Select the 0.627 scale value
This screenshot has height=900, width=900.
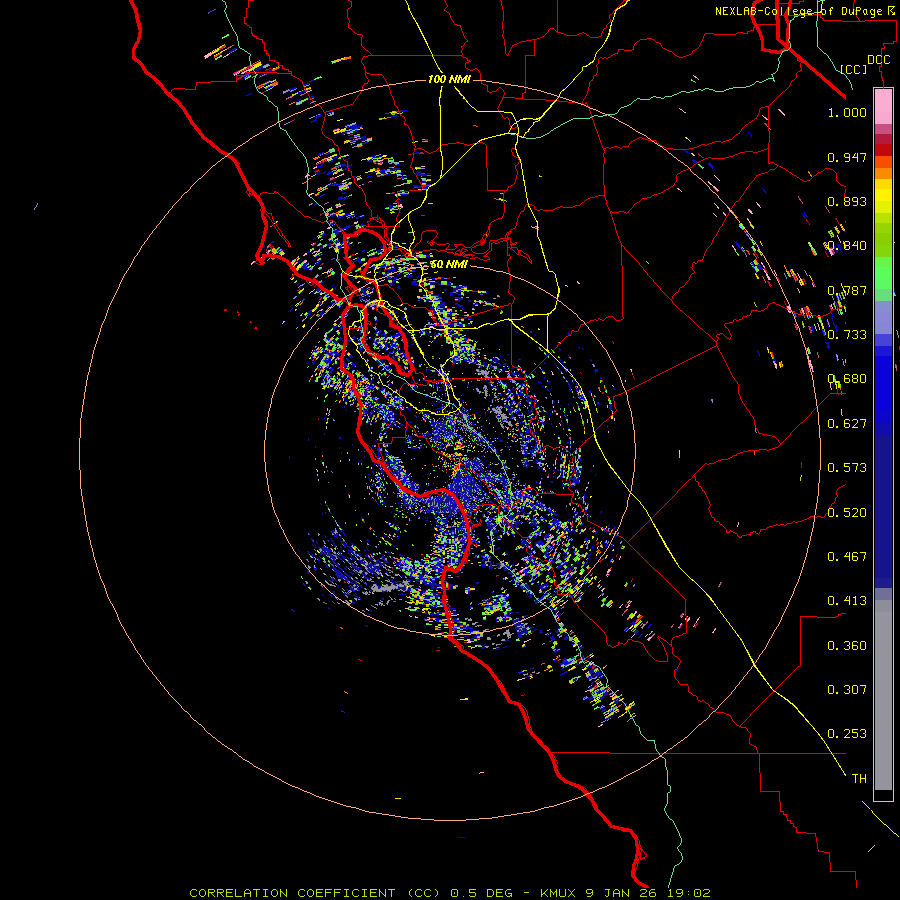tap(847, 424)
